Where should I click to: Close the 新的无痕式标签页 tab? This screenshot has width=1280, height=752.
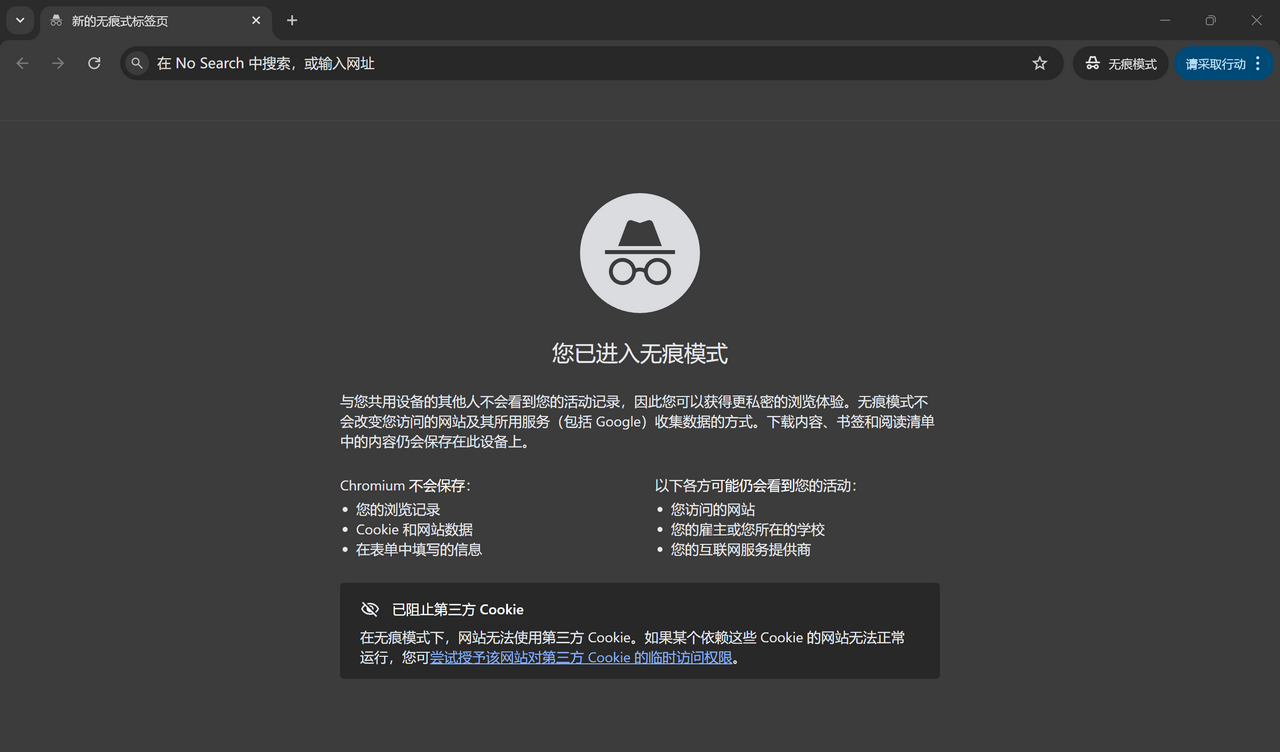click(256, 20)
